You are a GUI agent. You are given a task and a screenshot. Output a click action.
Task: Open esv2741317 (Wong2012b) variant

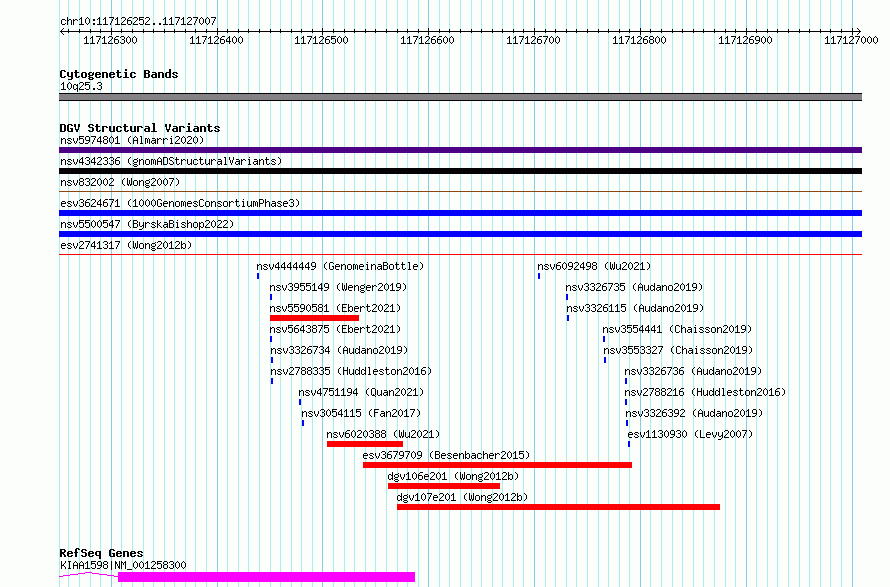pos(126,245)
